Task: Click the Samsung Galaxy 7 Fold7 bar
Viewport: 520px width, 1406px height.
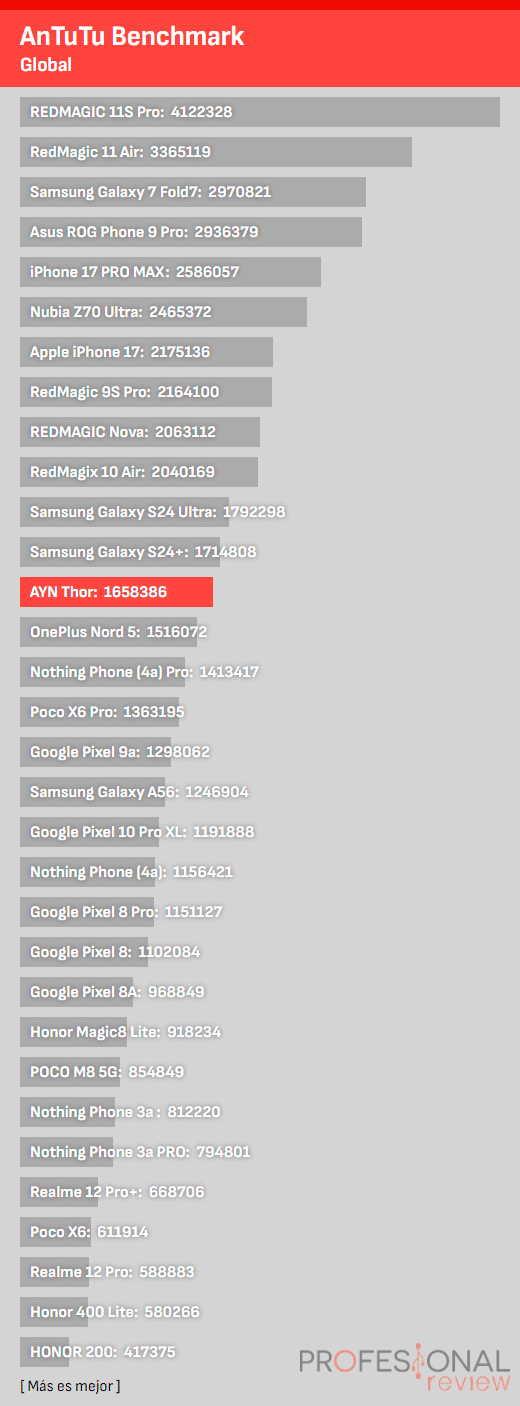Action: [x=193, y=192]
